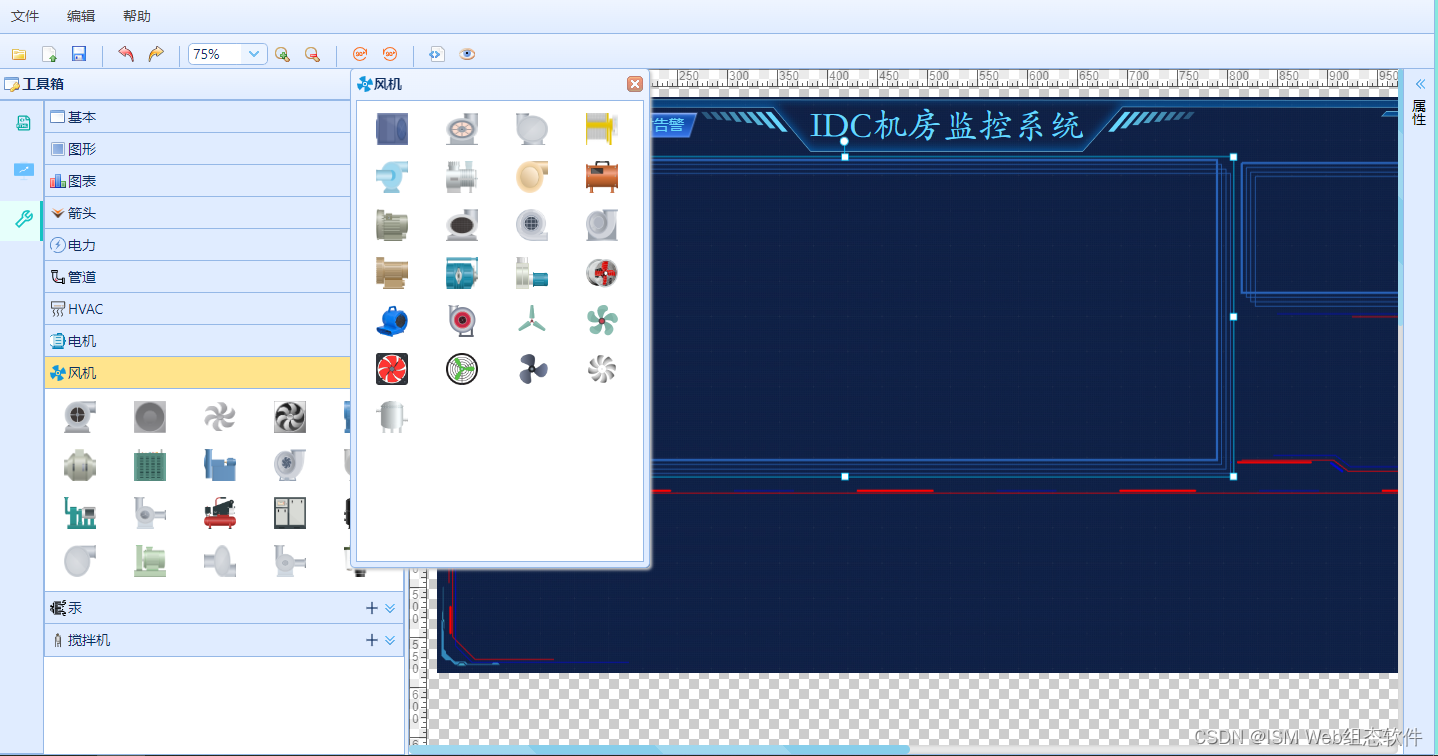Image resolution: width=1438 pixels, height=756 pixels.
Task: Select the red air compressor in toolbox
Action: click(220, 513)
